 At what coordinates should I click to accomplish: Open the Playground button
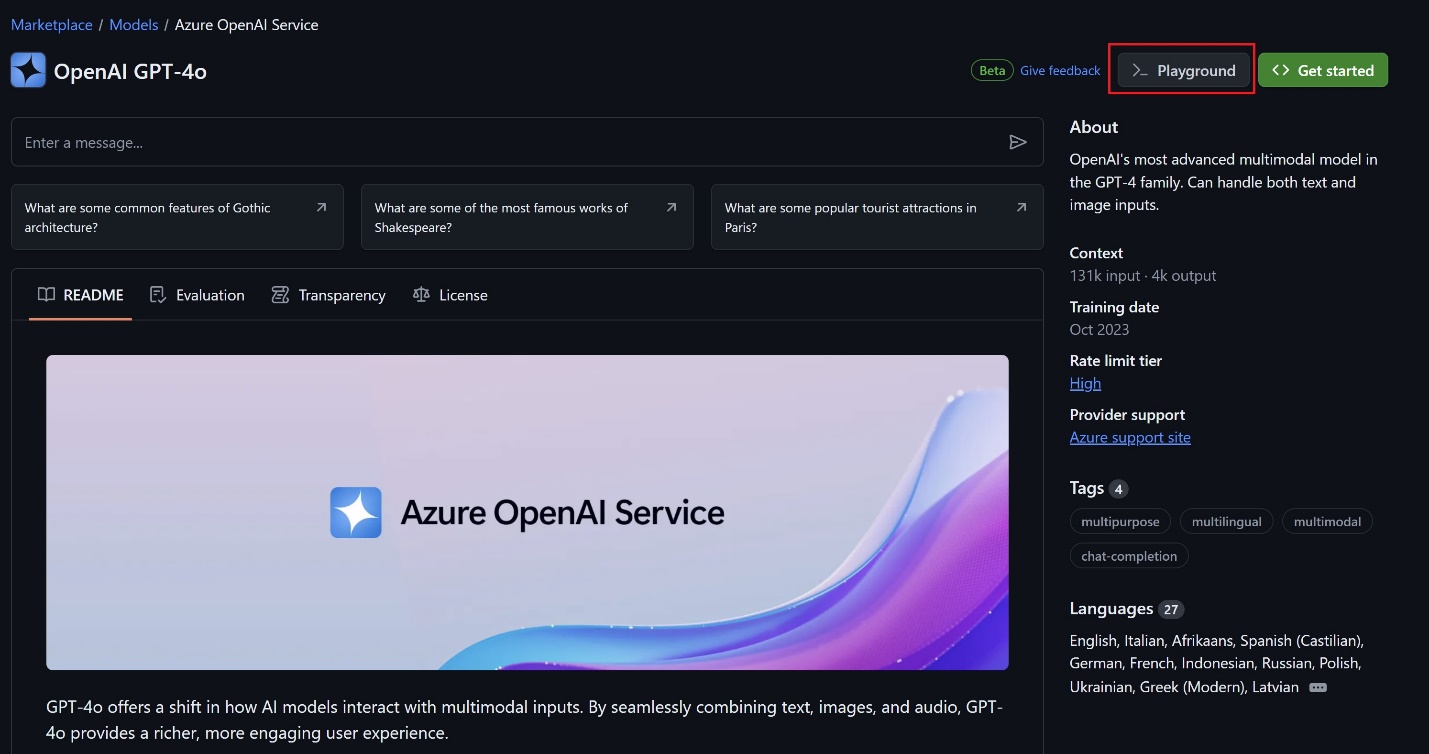coord(1184,70)
